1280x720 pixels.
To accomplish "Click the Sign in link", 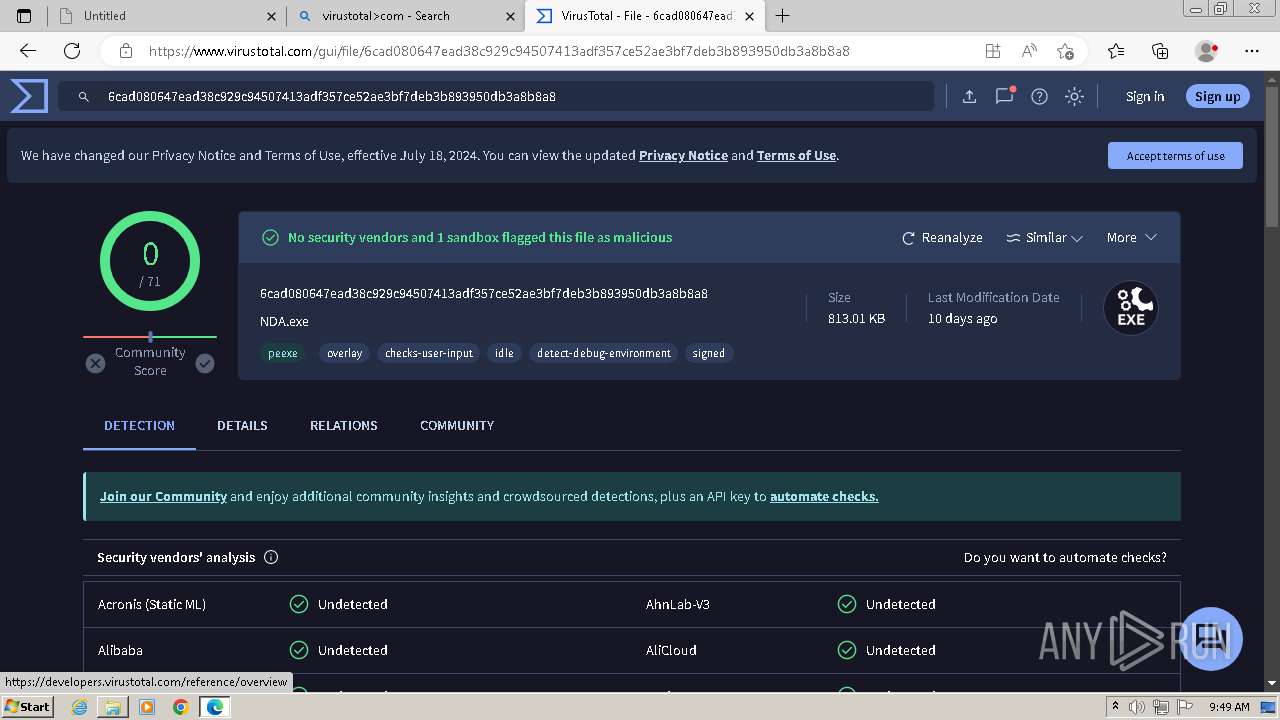I will tap(1145, 96).
